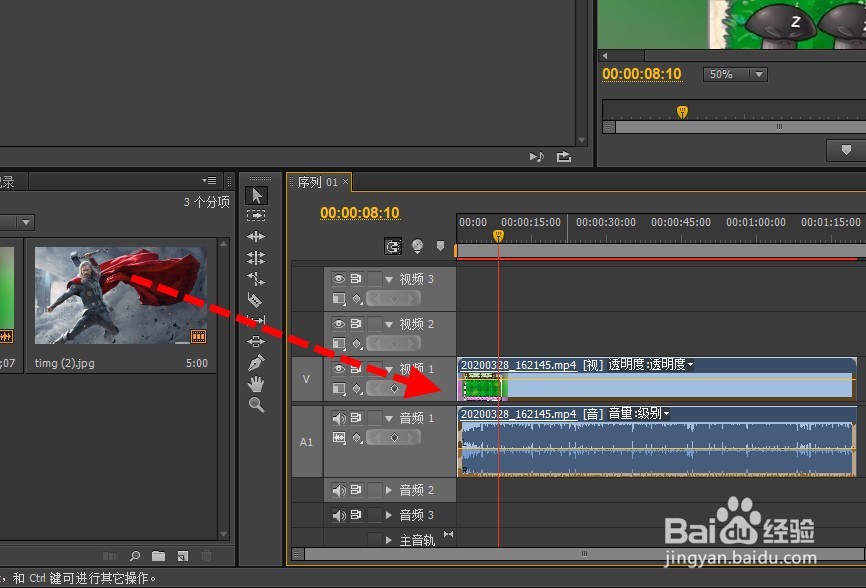Collapse the 视频 3 track triangle
Screen dimensions: 866x588
point(389,279)
